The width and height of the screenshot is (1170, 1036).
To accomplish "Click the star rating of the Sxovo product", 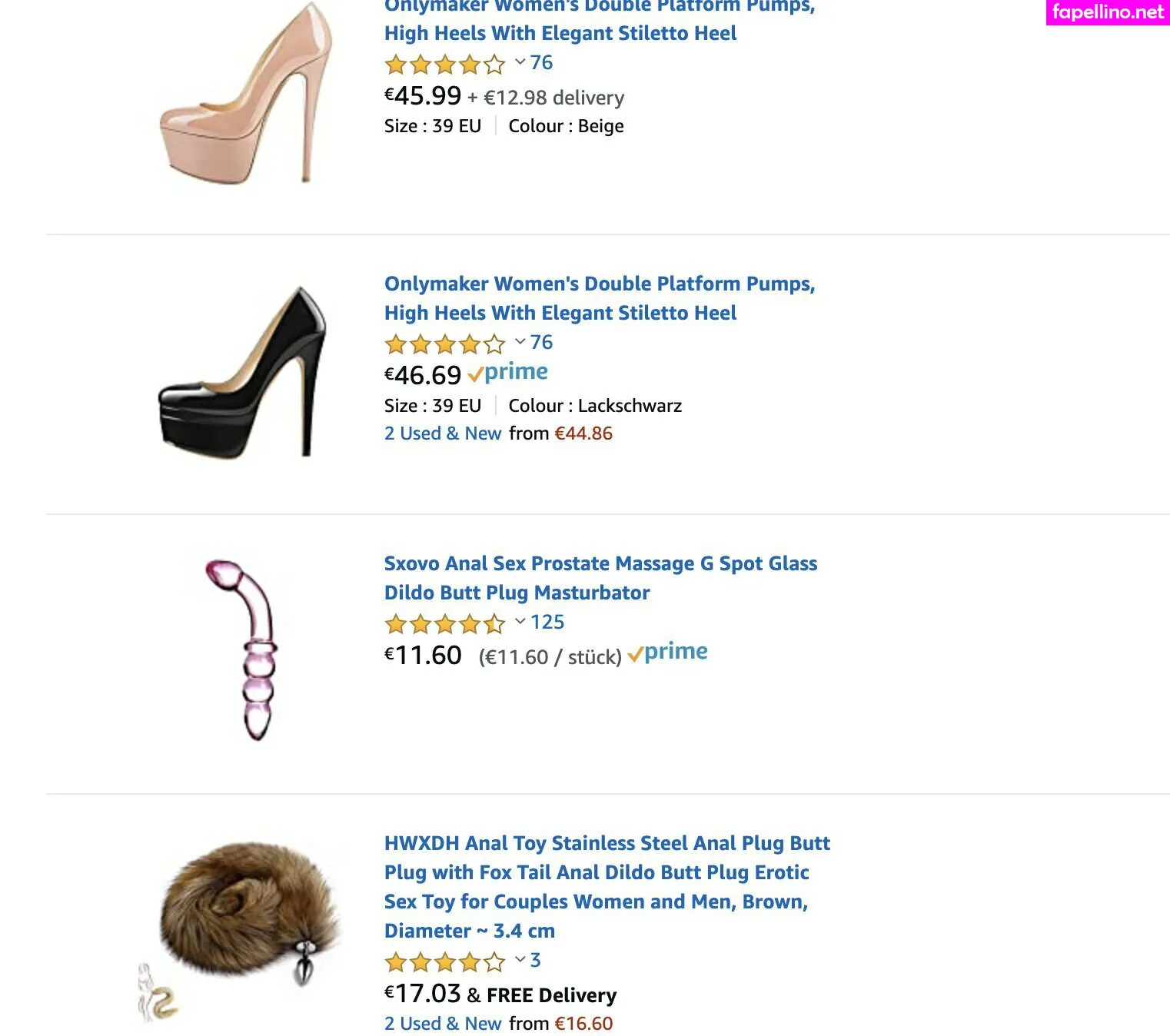I will (444, 623).
